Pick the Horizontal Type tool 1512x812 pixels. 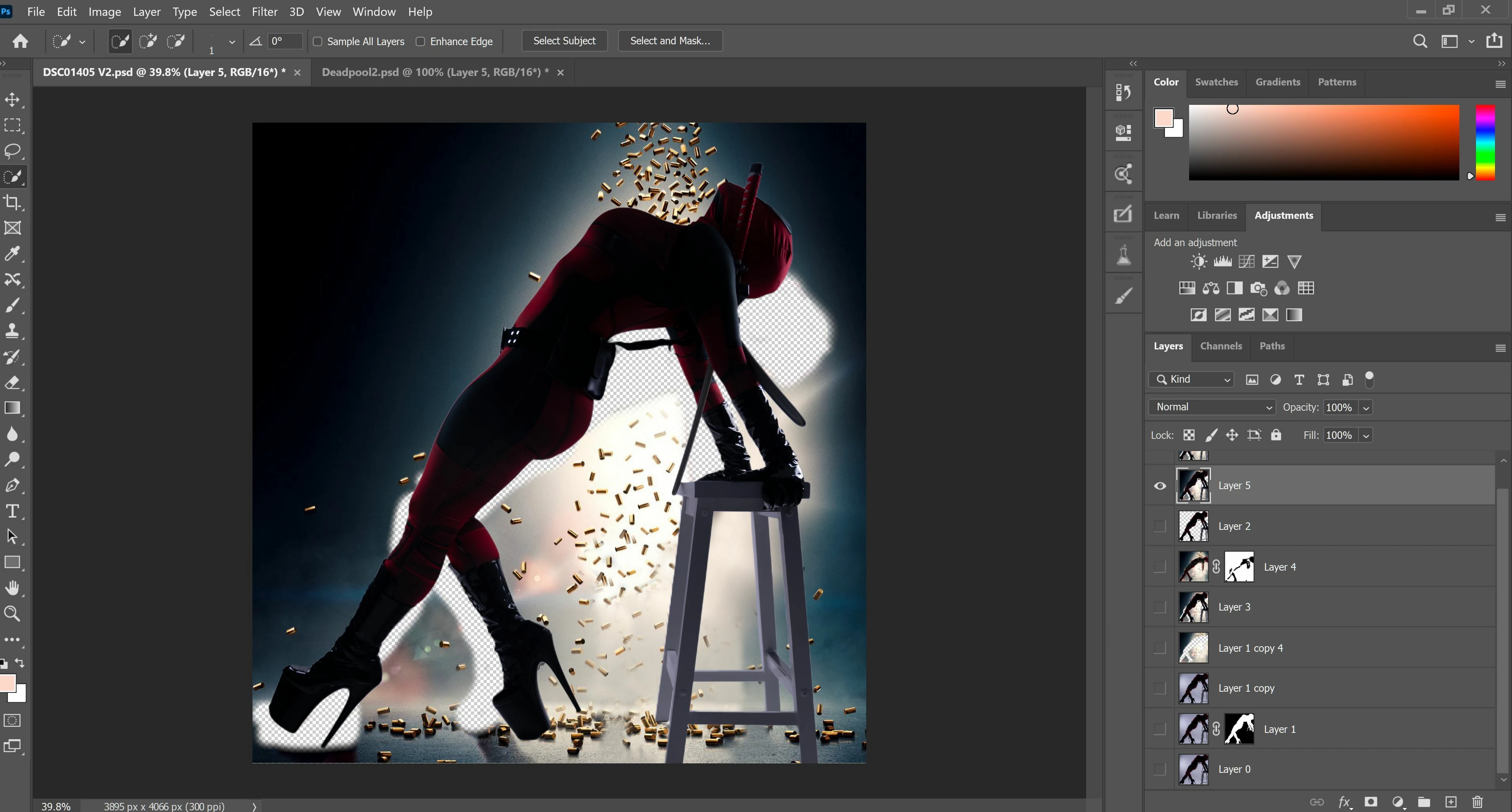point(12,511)
